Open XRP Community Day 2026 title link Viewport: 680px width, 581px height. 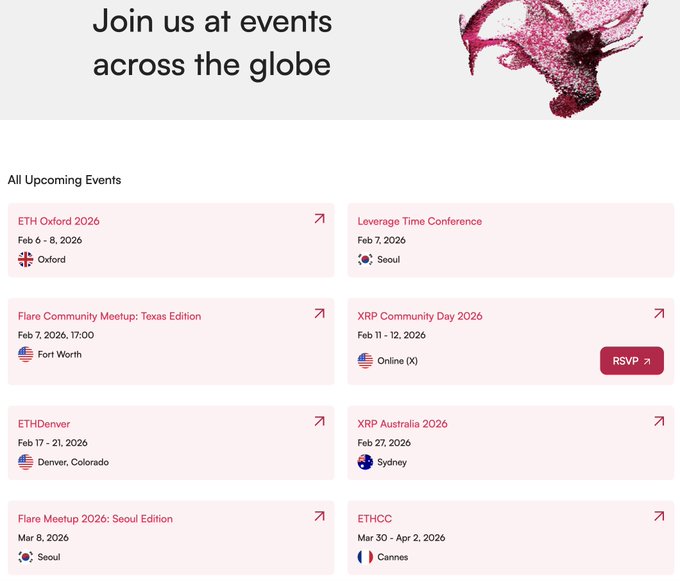pyautogui.click(x=420, y=316)
